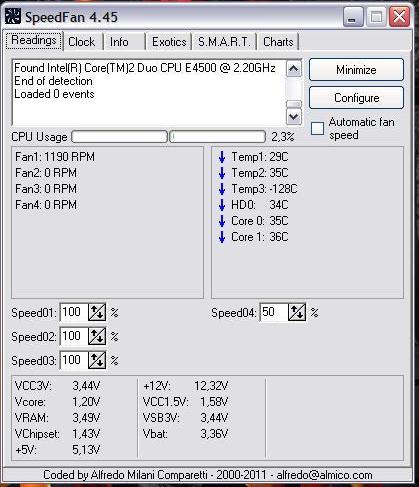Click the 'Fan4: 0 RPM' reading
Screen dimensions: 419x487
(x=46, y=205)
